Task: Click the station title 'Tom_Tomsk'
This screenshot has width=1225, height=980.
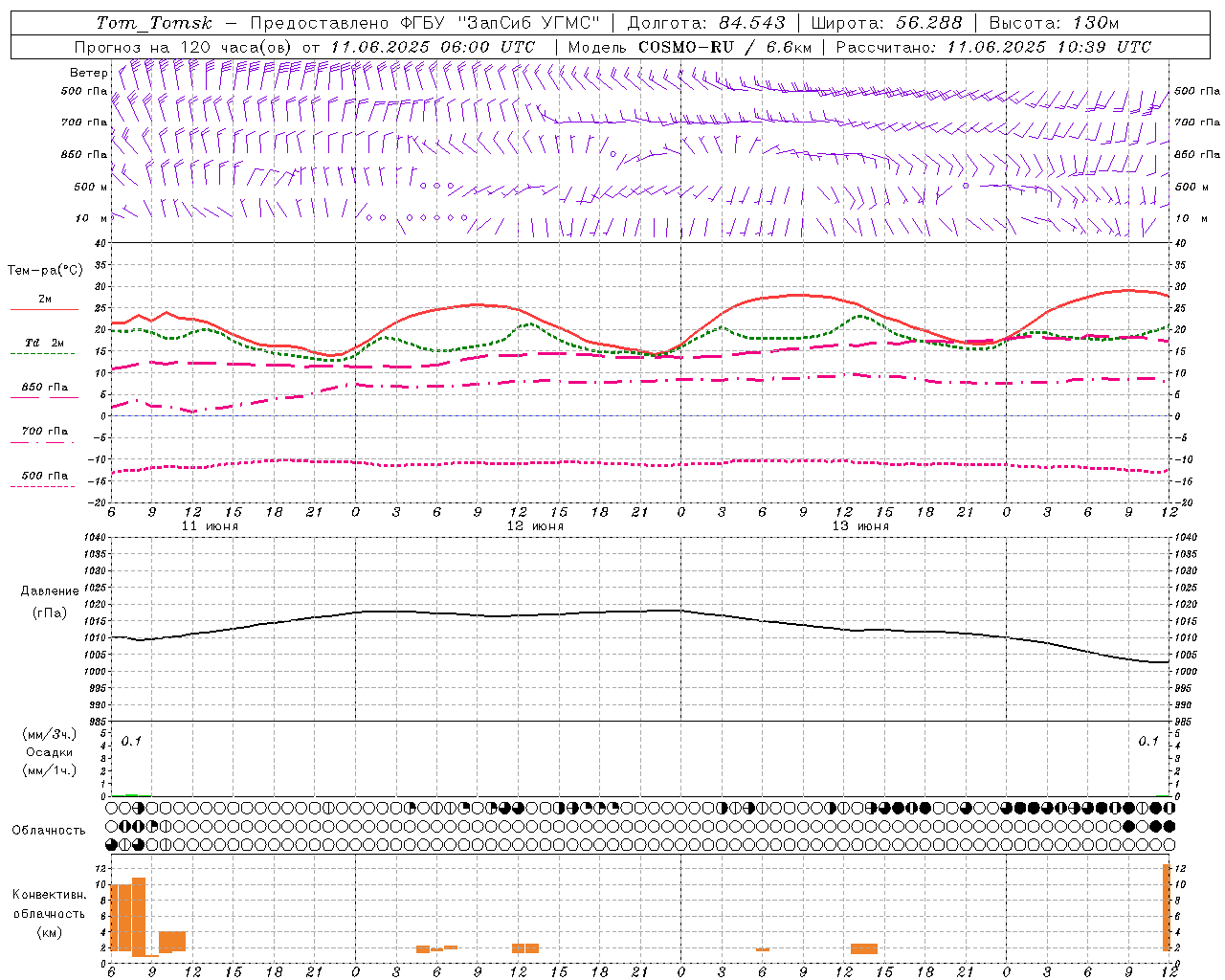Action: 154,23
